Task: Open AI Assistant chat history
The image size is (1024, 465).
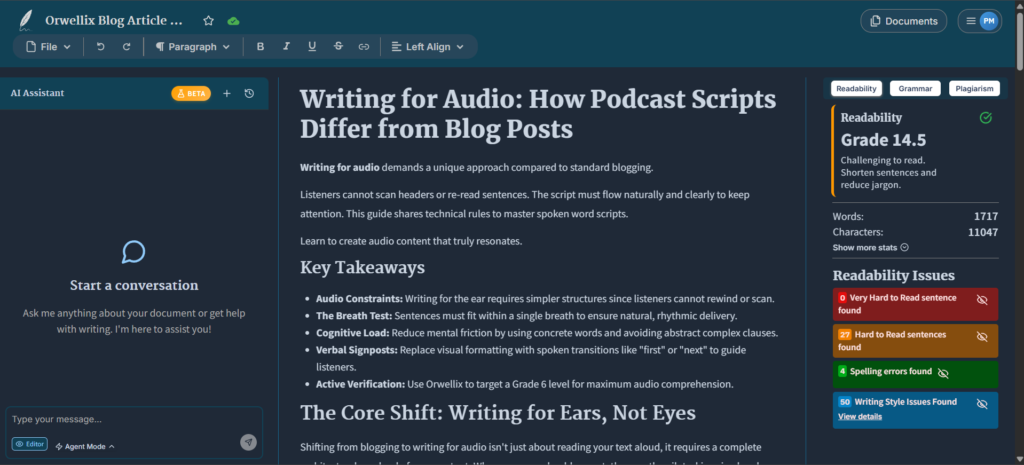Action: [249, 93]
